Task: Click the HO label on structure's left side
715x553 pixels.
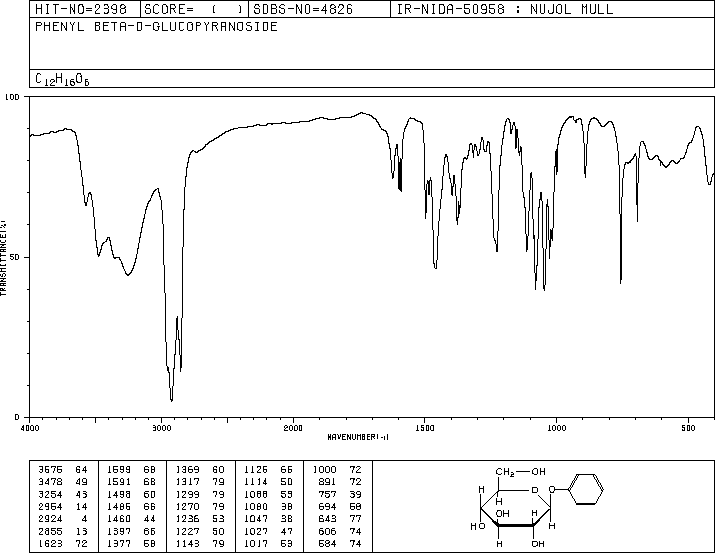Action: coord(478,527)
